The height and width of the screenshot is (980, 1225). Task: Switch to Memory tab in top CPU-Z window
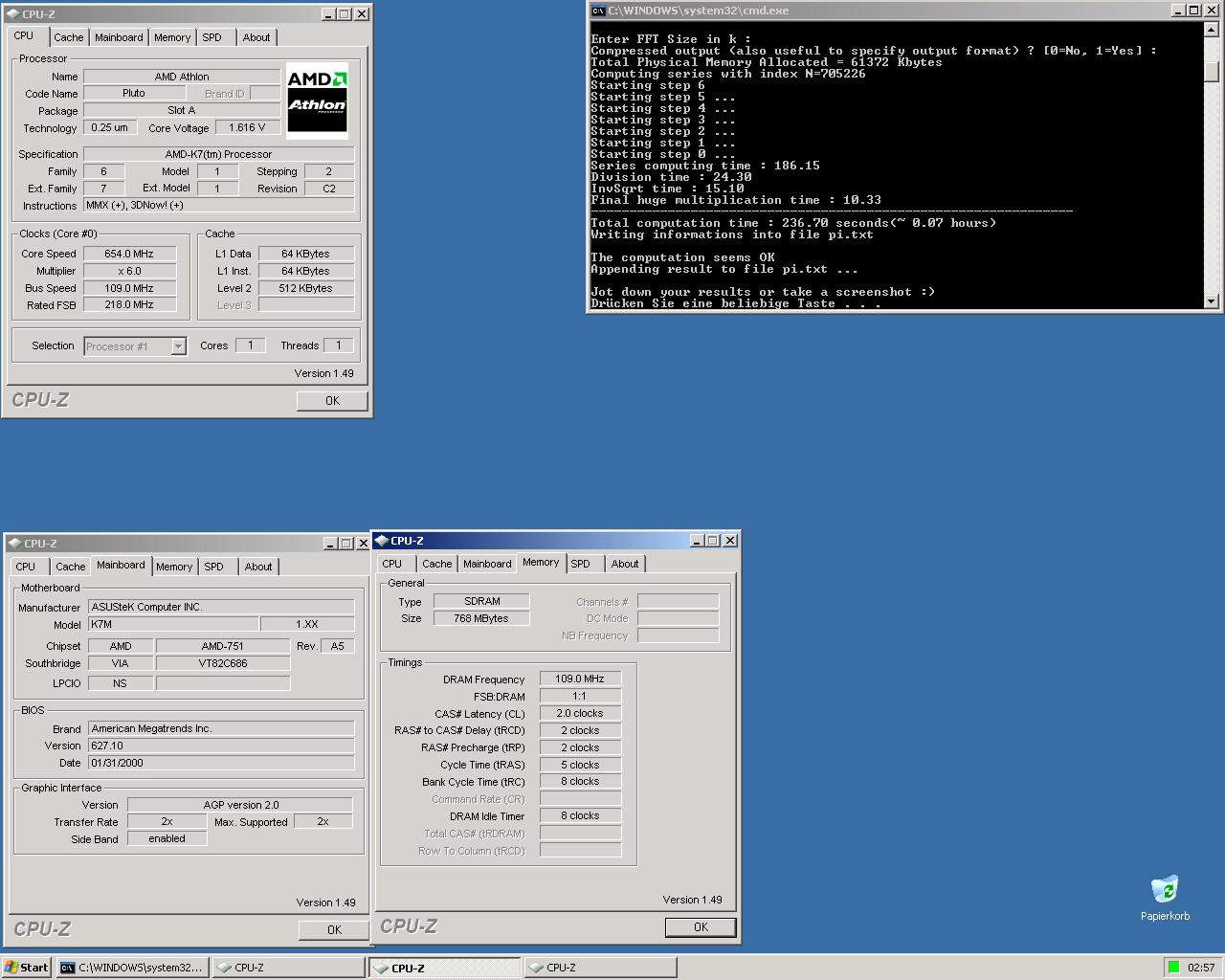tap(172, 37)
